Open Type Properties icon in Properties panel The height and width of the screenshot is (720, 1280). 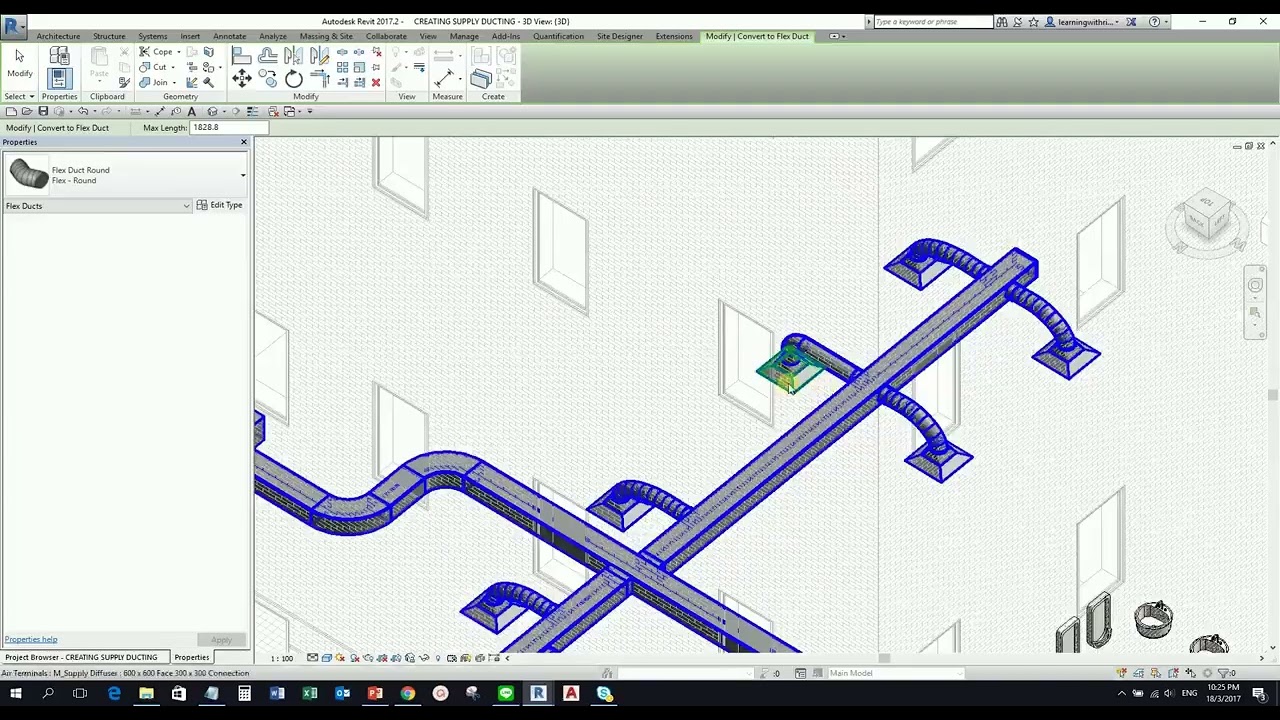pos(59,55)
